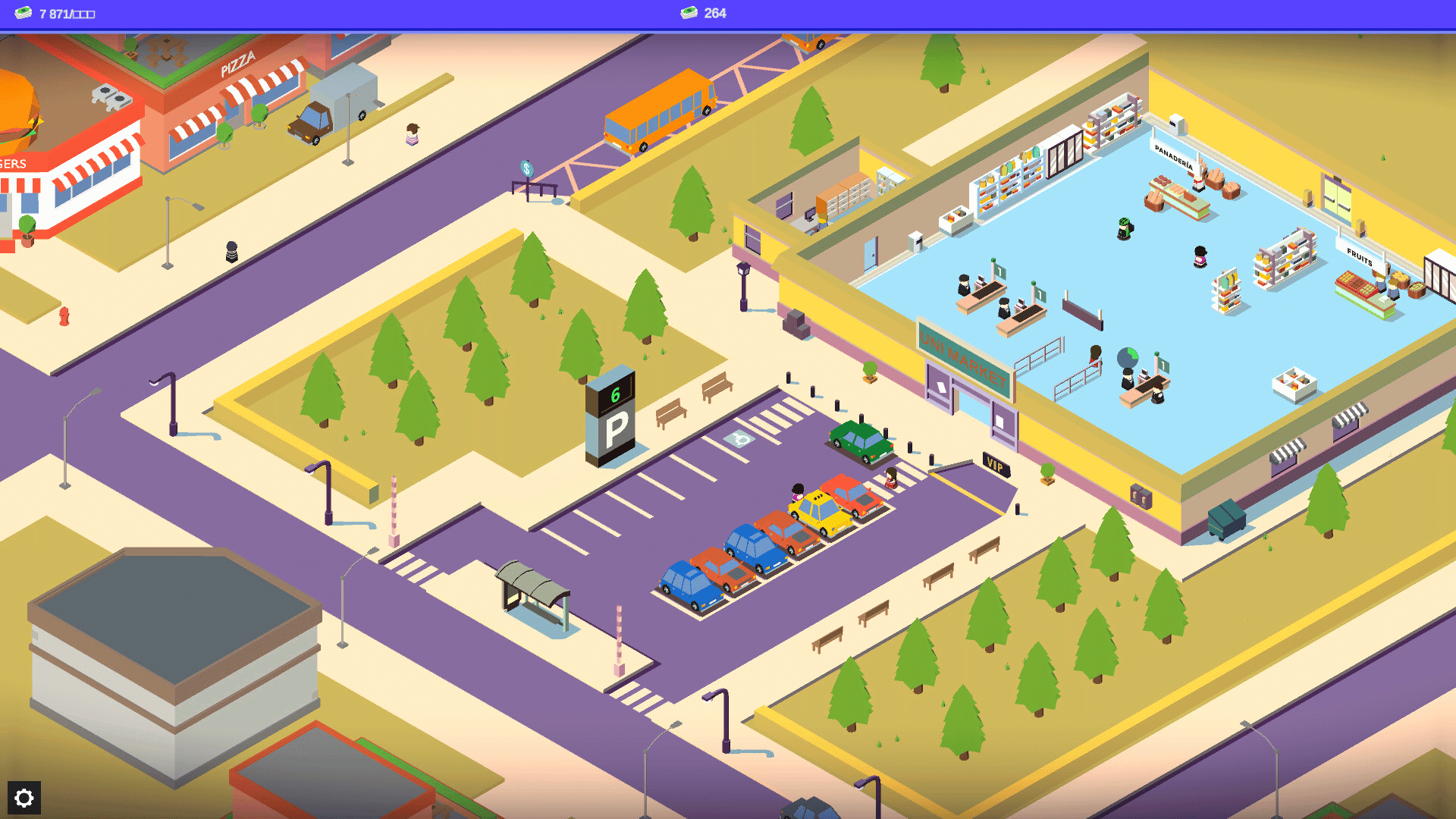Click the wheelchair parking symbol
Viewport: 1456px width, 819px height.
tap(739, 439)
